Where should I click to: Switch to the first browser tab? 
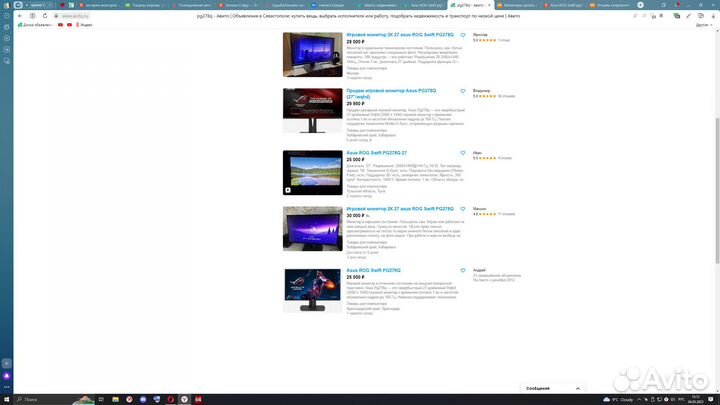click(x=36, y=5)
